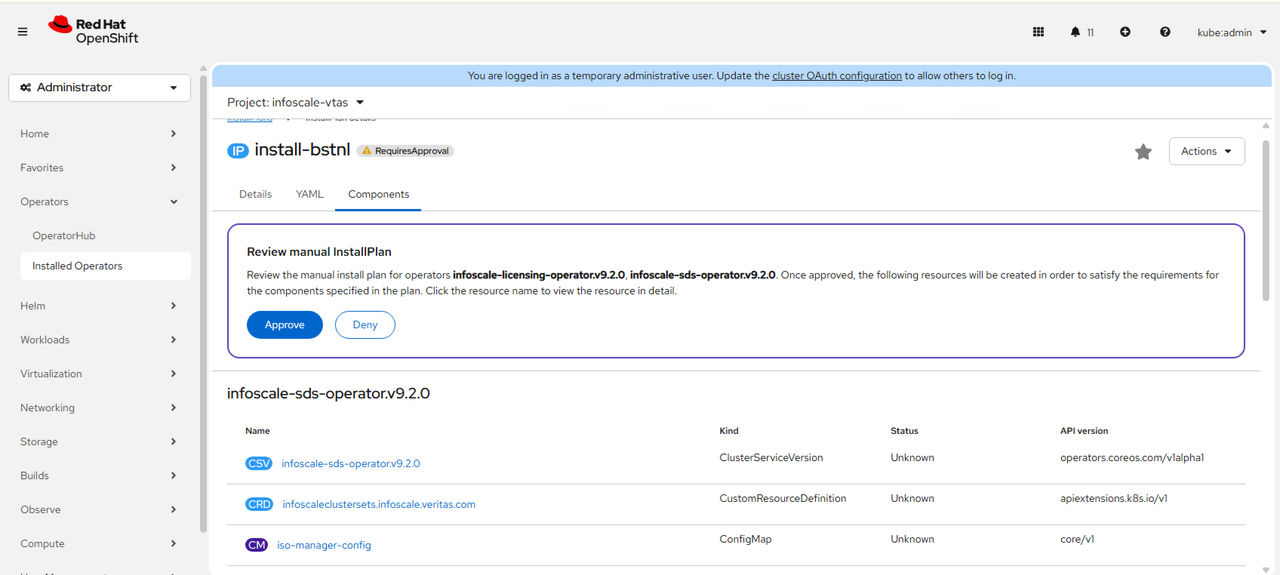This screenshot has width=1280, height=575.
Task: Click the CustomResourceDefinition kind cell
Action: coord(783,498)
